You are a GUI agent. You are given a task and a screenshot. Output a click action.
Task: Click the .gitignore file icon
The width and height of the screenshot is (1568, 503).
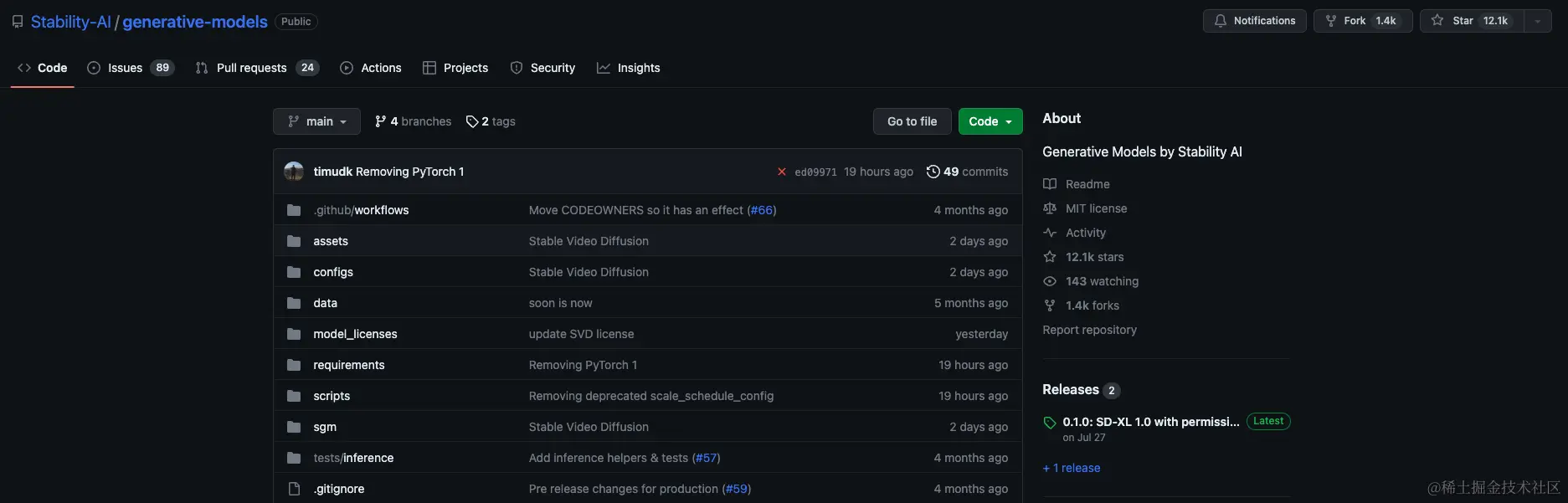(x=294, y=489)
